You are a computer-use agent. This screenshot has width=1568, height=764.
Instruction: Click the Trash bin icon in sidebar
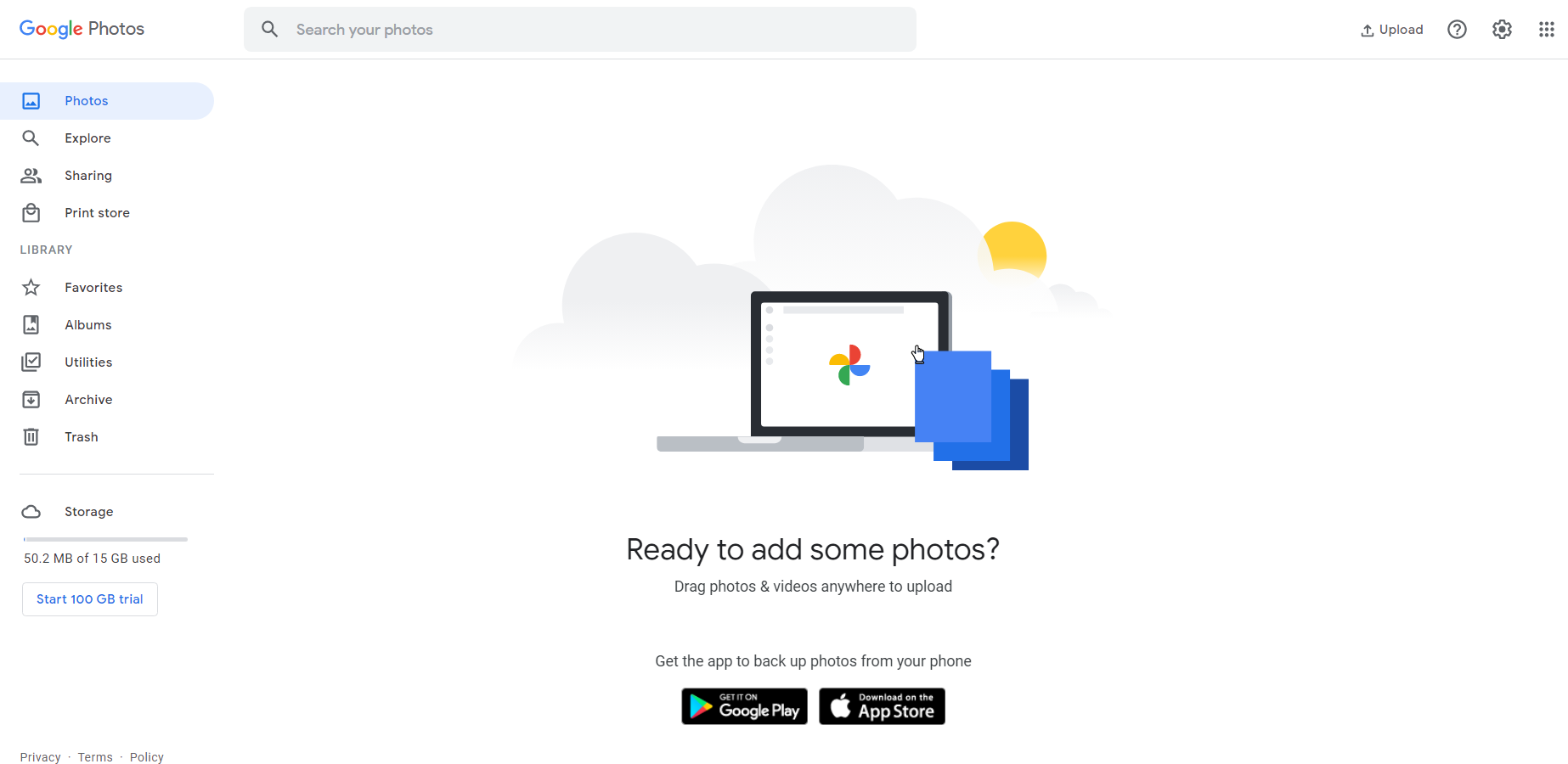click(x=31, y=437)
